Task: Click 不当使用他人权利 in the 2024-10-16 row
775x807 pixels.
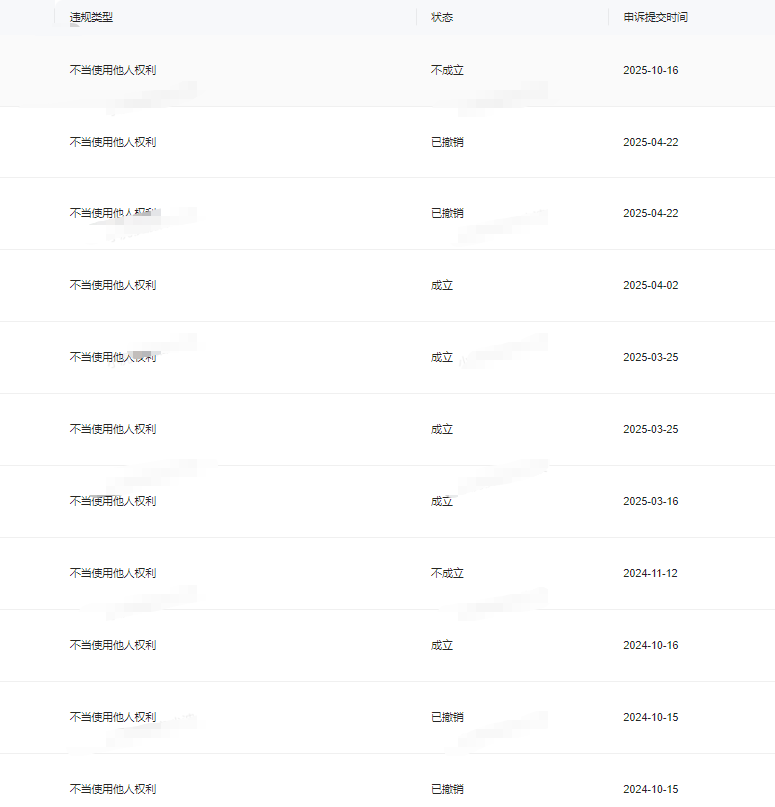Action: click(112, 645)
